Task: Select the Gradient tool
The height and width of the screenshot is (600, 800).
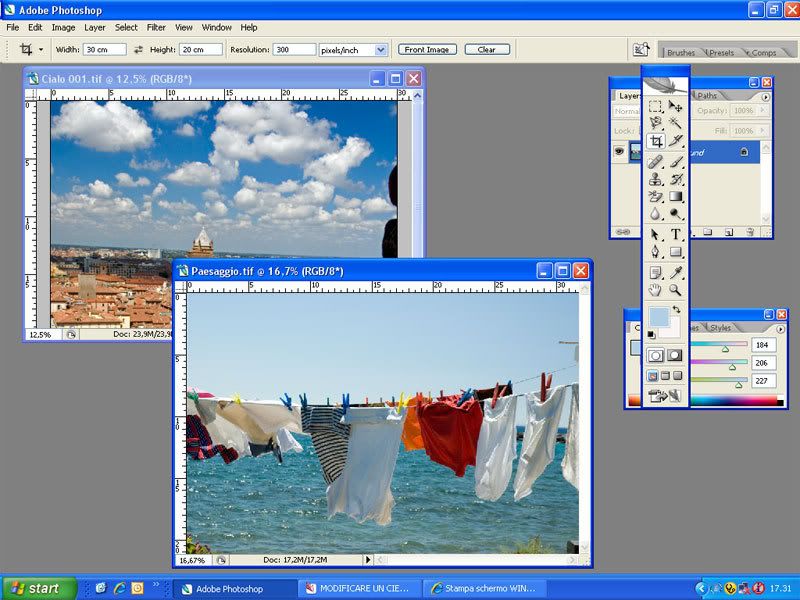Action: (676, 196)
